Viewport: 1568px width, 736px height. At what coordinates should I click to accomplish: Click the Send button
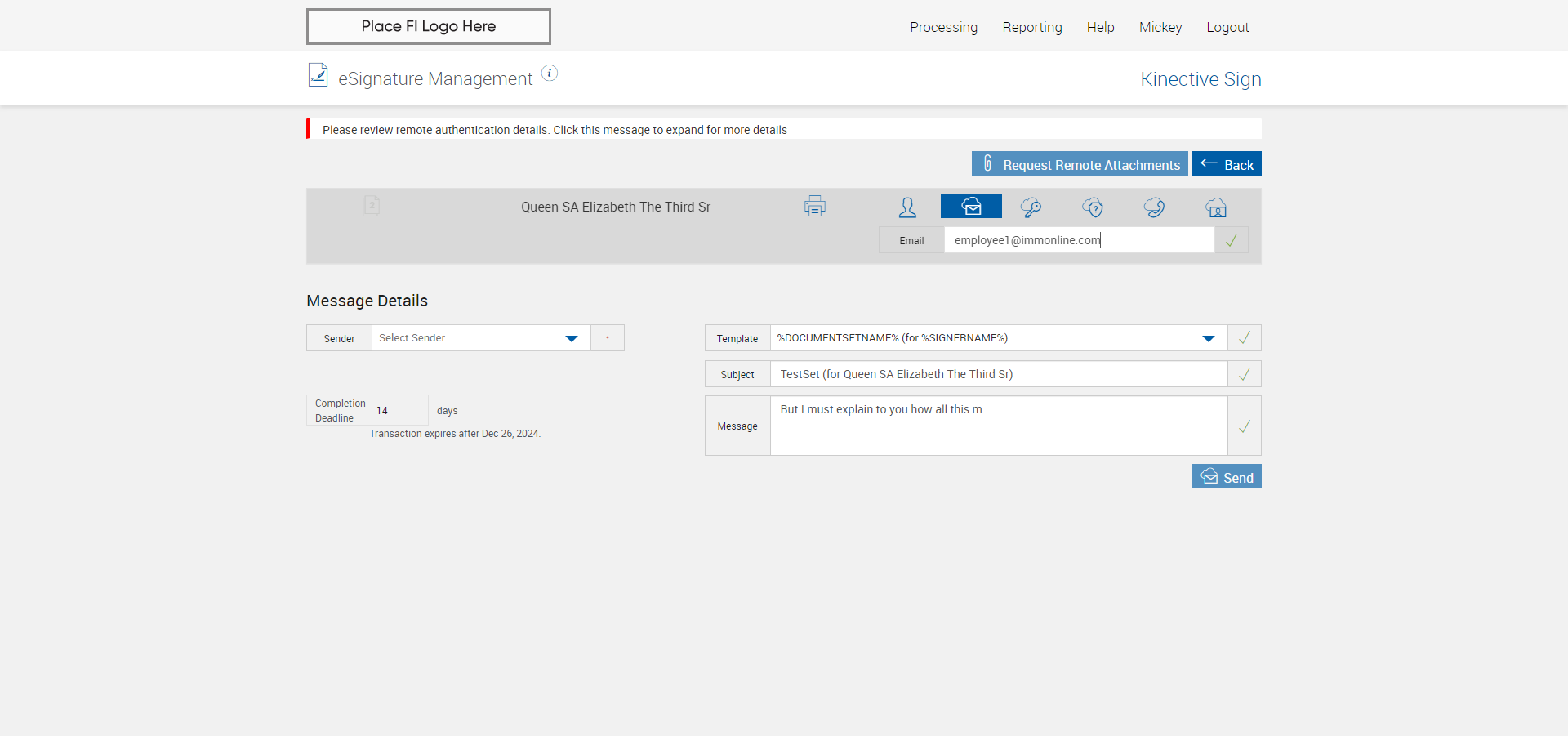pyautogui.click(x=1227, y=477)
